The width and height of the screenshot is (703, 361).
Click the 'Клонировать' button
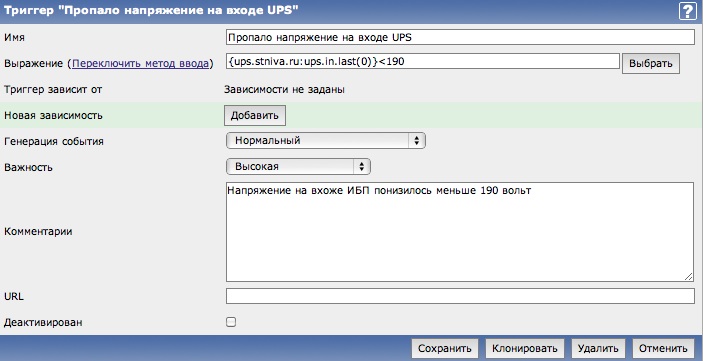click(x=525, y=348)
